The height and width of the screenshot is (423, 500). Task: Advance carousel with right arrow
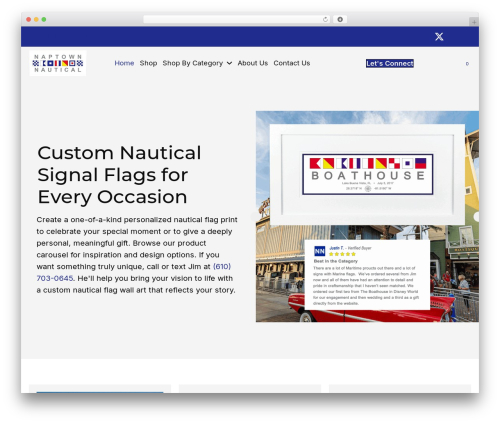pyautogui.click(x=476, y=217)
